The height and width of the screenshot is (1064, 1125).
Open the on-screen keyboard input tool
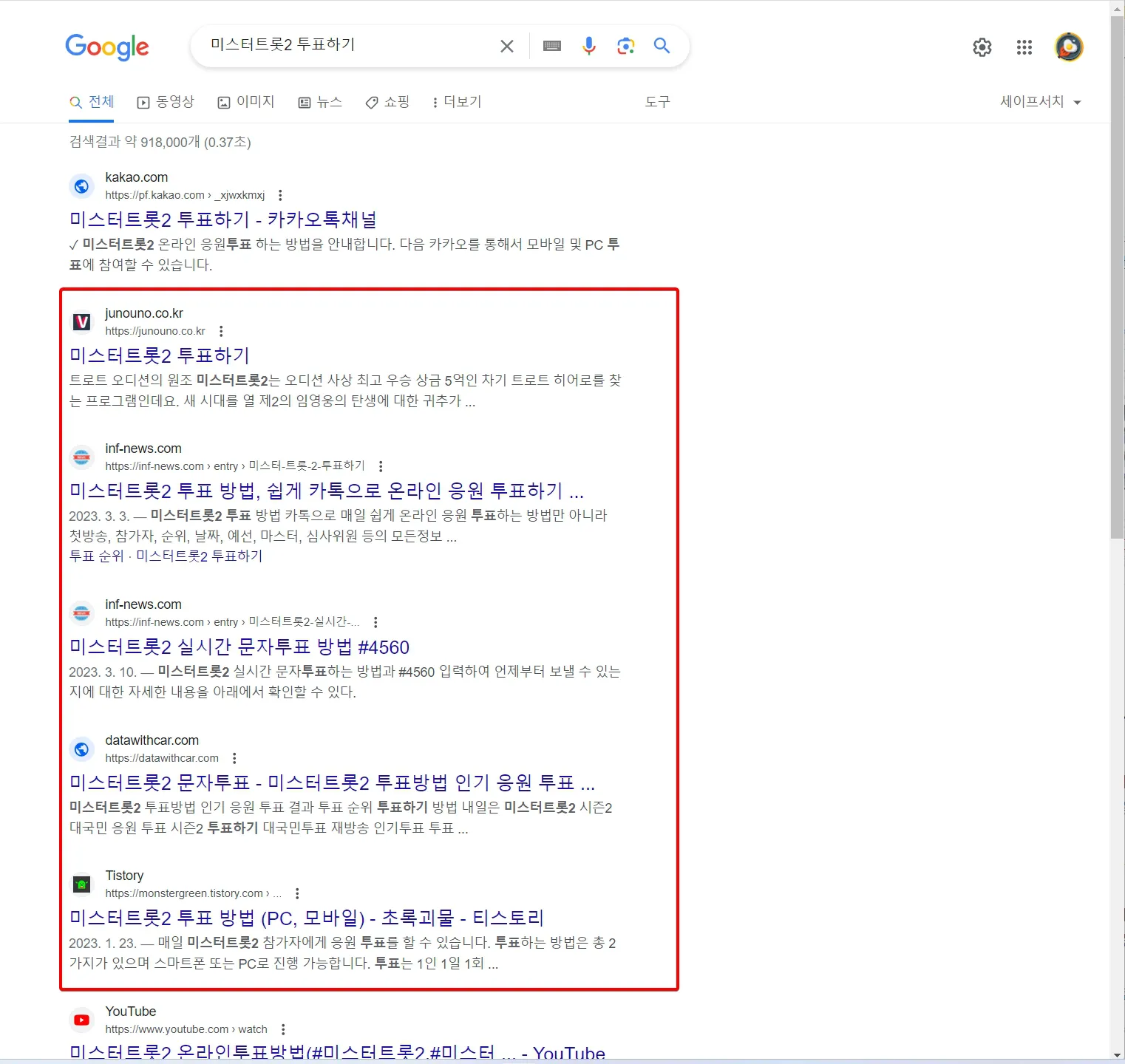pyautogui.click(x=552, y=47)
